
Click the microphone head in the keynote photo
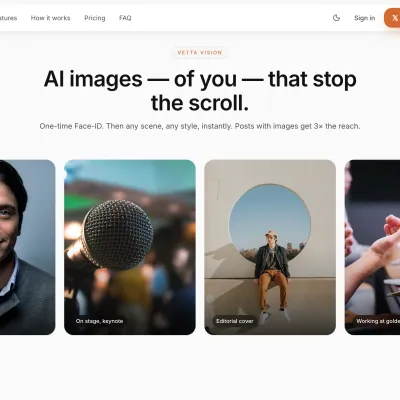(117, 234)
